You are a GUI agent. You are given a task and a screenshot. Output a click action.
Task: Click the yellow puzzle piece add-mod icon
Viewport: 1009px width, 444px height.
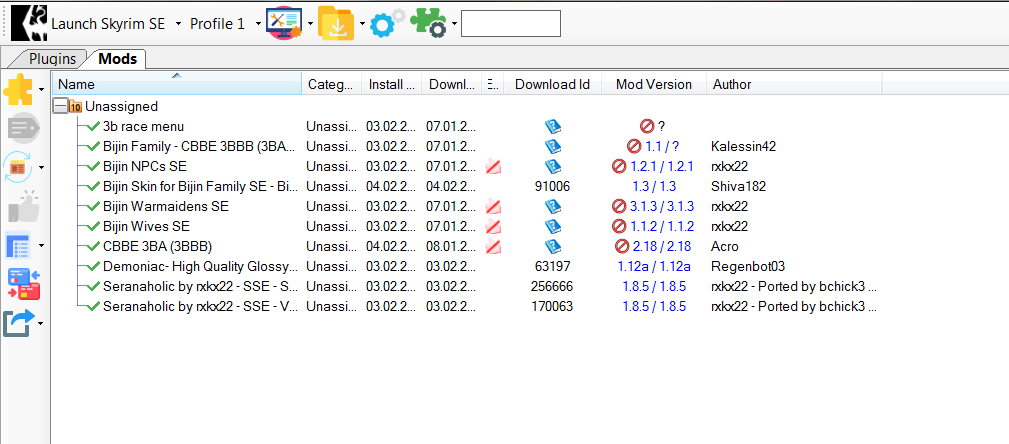(19, 90)
